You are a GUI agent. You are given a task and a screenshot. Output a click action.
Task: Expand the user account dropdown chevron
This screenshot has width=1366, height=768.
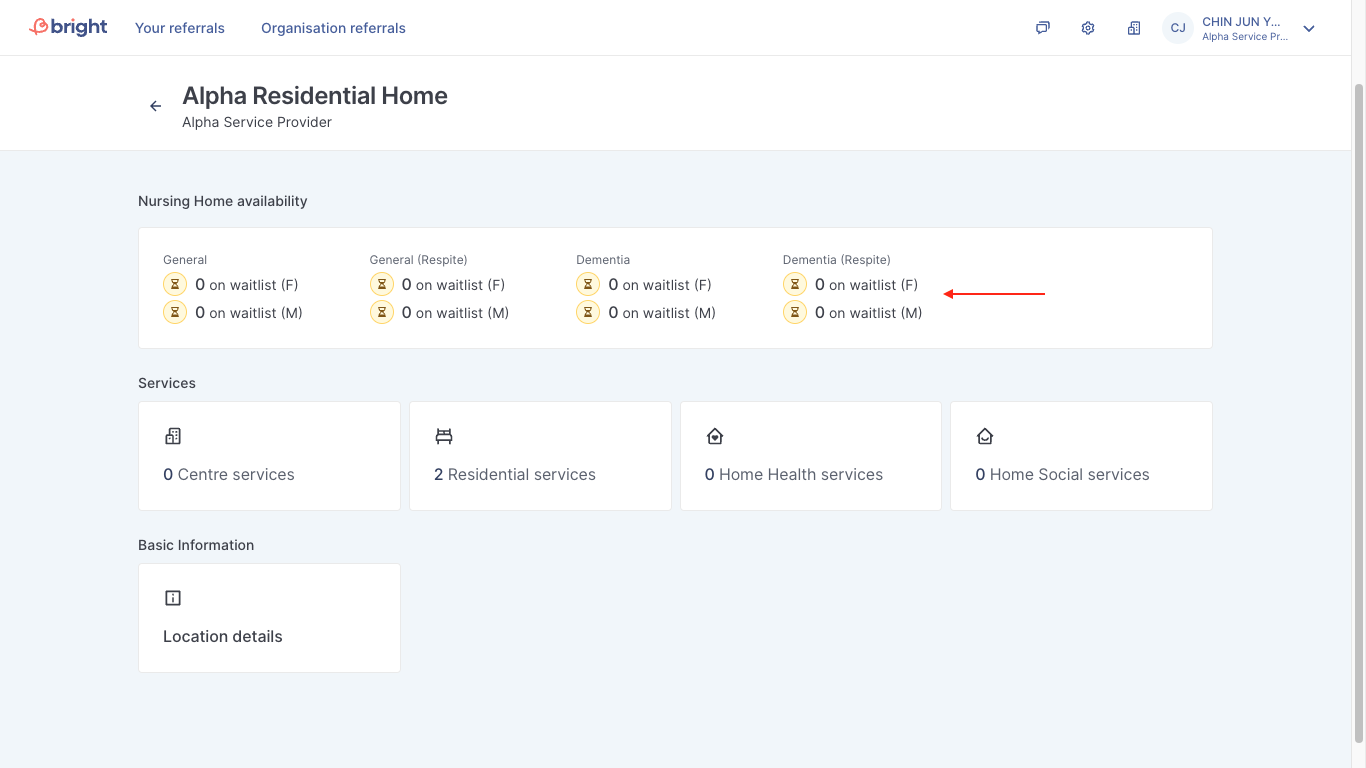(x=1309, y=28)
